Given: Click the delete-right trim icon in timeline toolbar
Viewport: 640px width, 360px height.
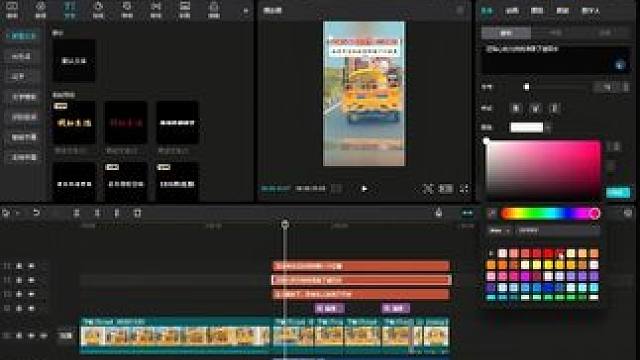Looking at the screenshot, I should click(x=117, y=213).
